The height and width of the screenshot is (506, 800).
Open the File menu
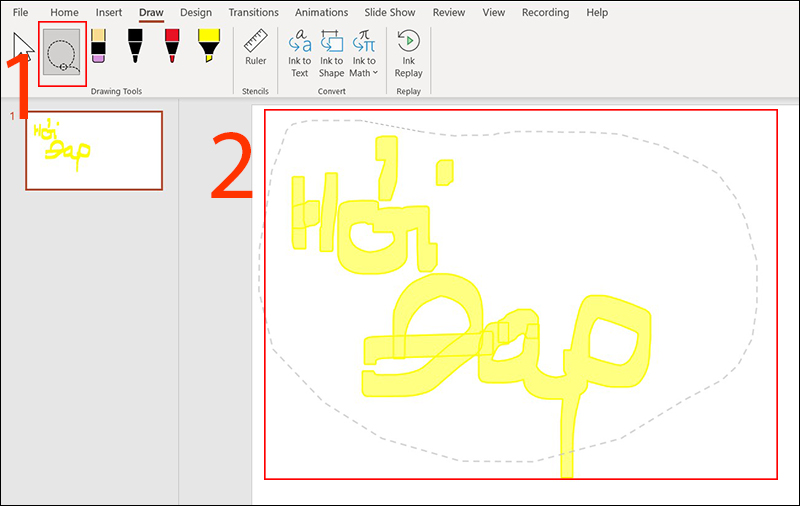pyautogui.click(x=20, y=13)
